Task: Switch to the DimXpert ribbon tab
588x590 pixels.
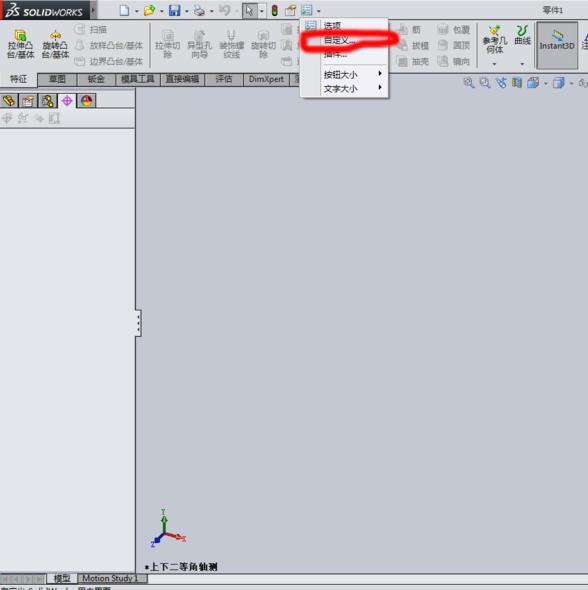Action: [266, 79]
